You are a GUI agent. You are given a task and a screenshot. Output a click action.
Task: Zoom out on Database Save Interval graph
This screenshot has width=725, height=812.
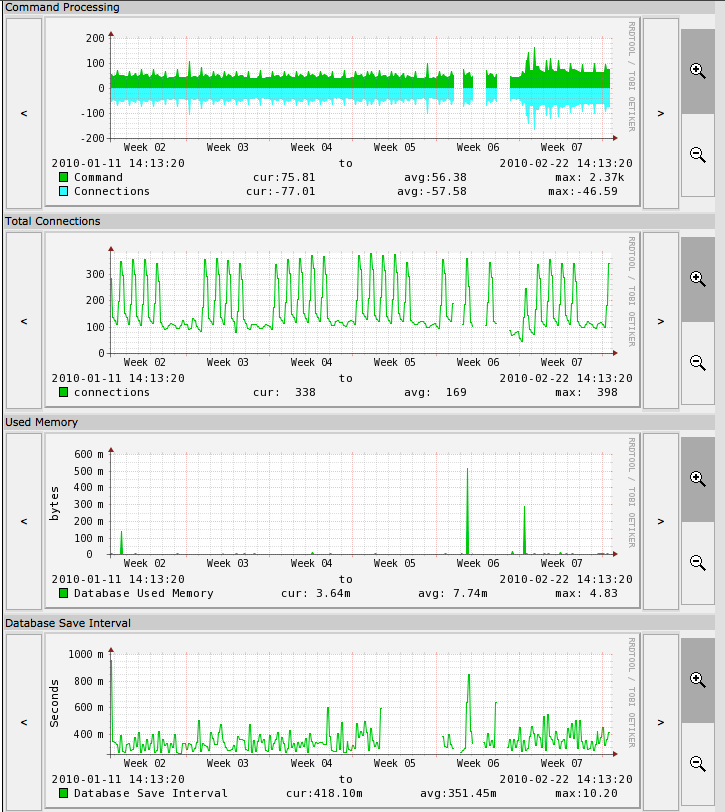[x=698, y=763]
